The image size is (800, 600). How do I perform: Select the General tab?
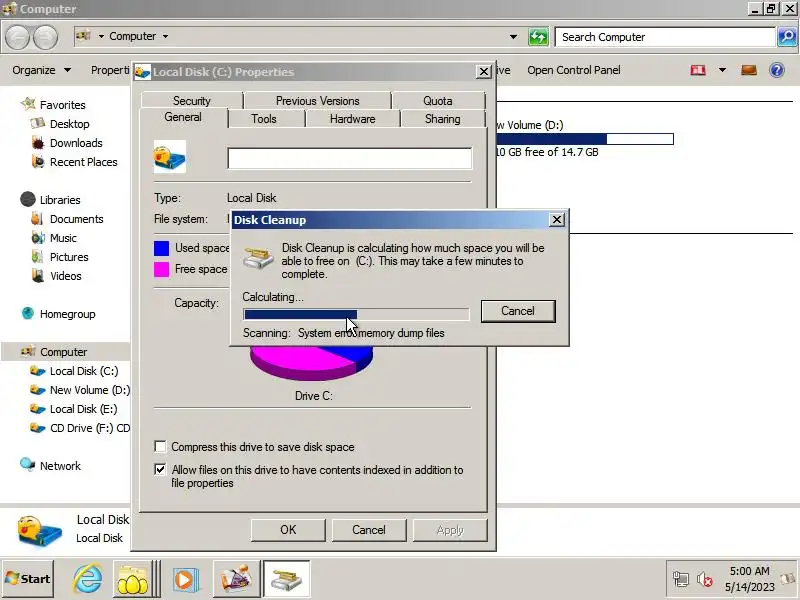point(183,117)
